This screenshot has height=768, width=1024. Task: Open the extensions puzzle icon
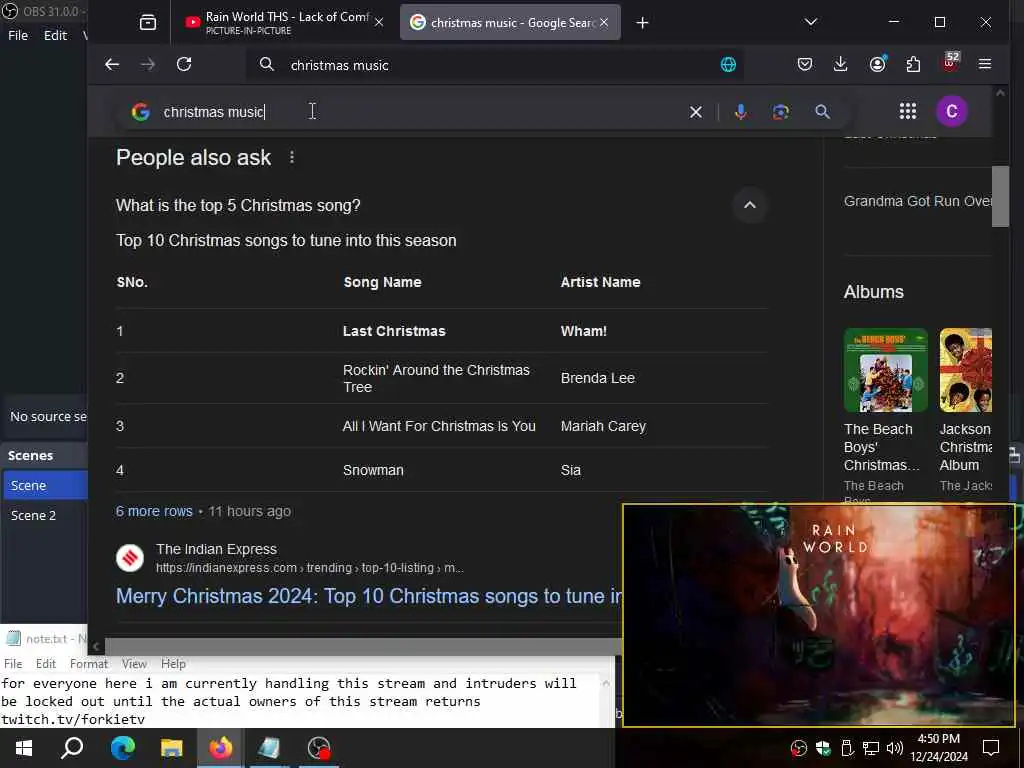pos(913,64)
